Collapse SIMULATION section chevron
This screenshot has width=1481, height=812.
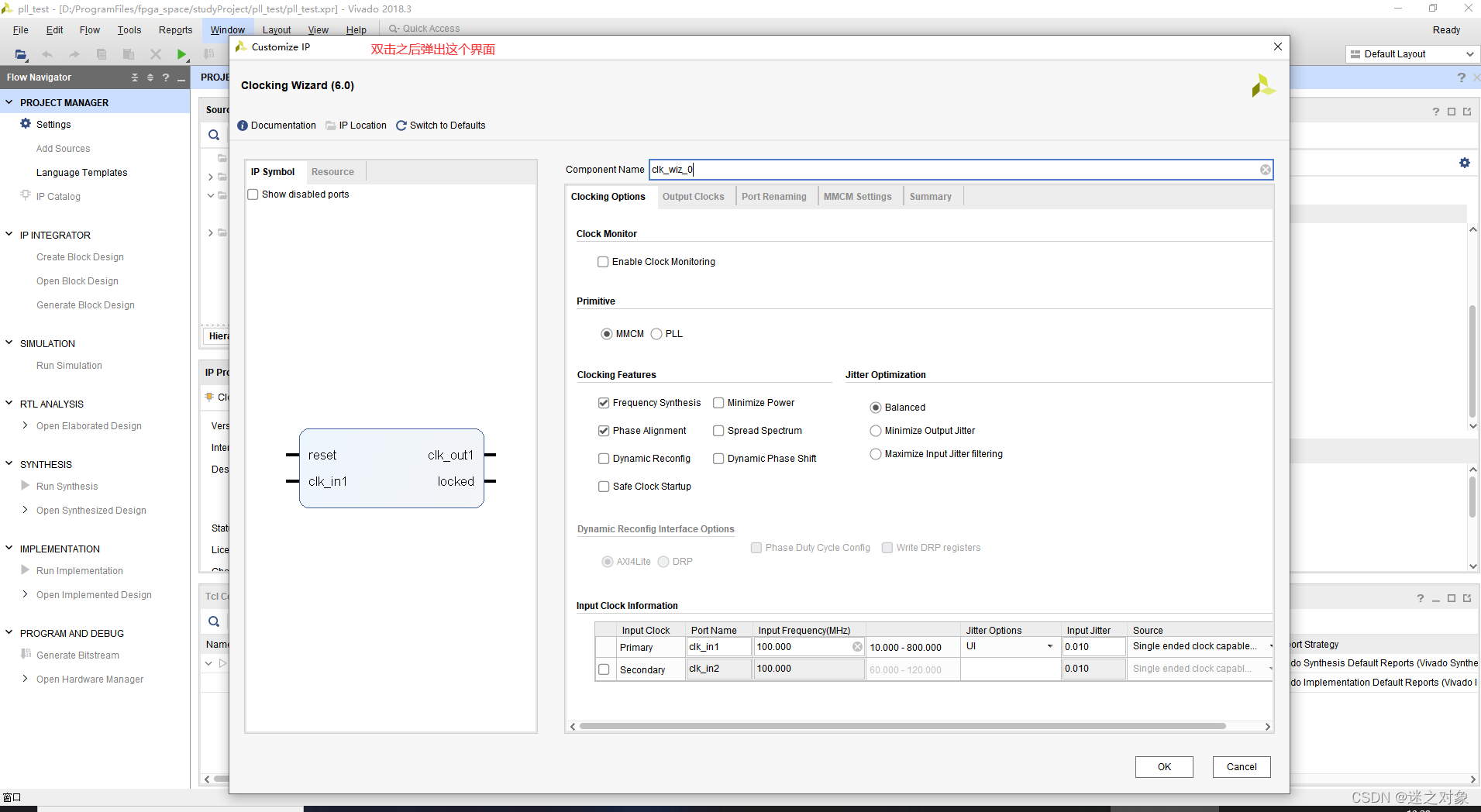click(x=9, y=342)
